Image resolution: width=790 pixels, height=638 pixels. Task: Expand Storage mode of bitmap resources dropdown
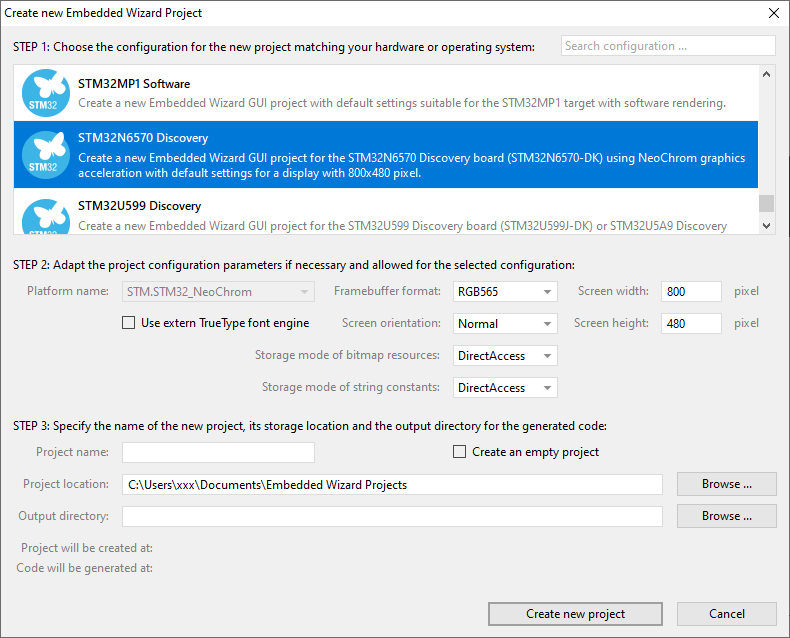click(x=505, y=356)
